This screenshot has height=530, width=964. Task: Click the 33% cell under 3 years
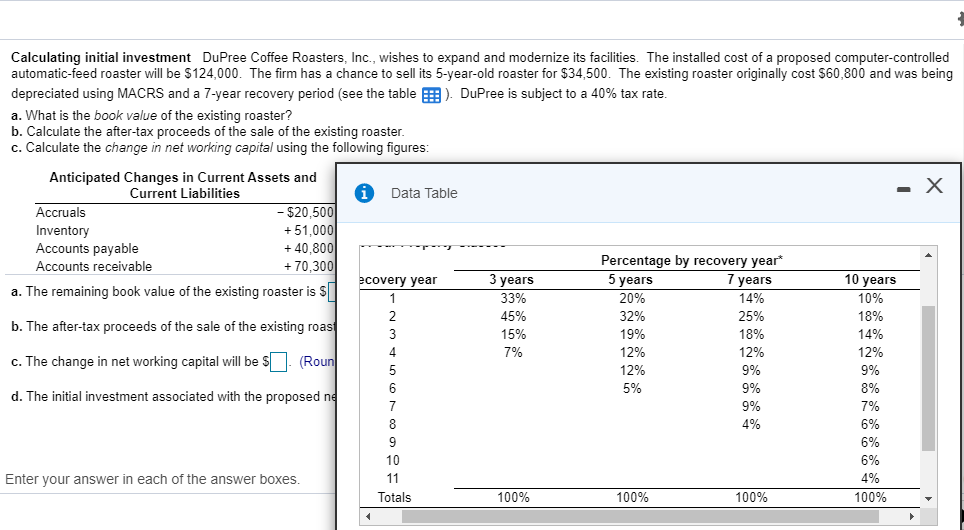tap(513, 299)
